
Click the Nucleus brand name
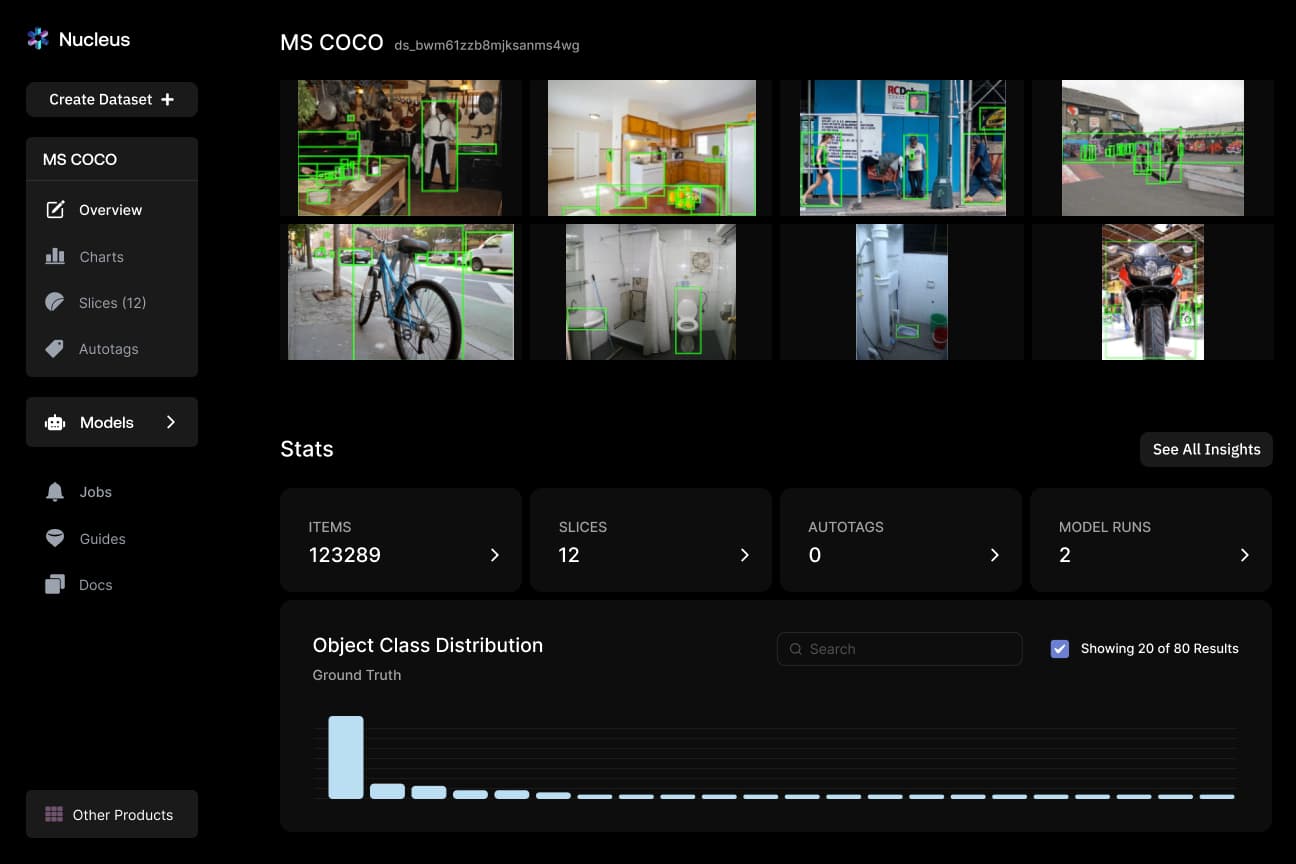tap(94, 40)
